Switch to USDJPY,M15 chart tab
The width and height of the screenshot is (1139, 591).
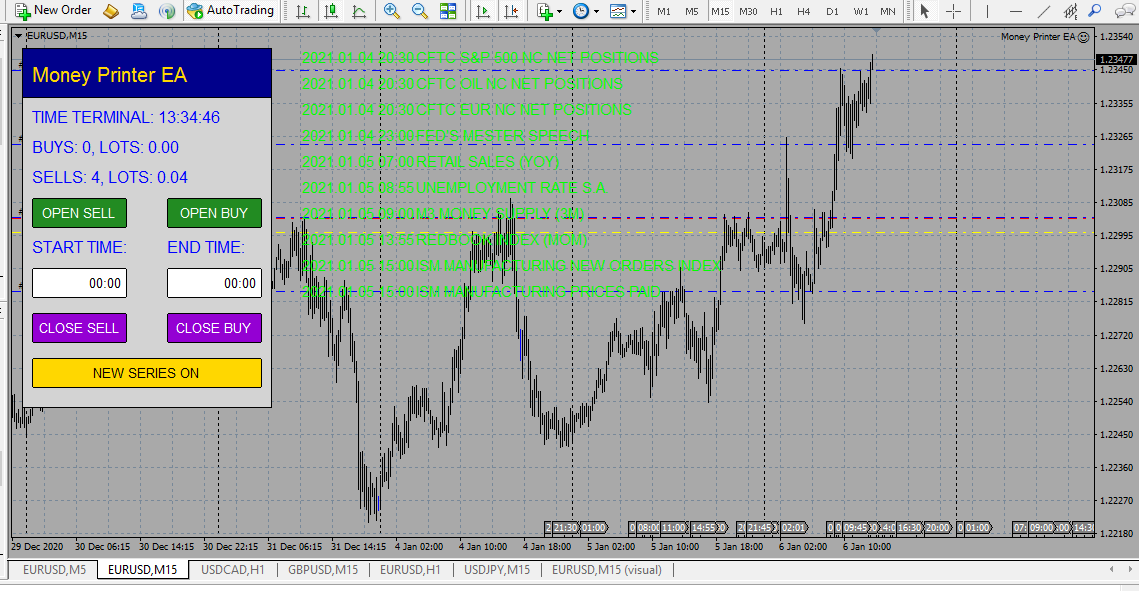[x=497, y=570]
